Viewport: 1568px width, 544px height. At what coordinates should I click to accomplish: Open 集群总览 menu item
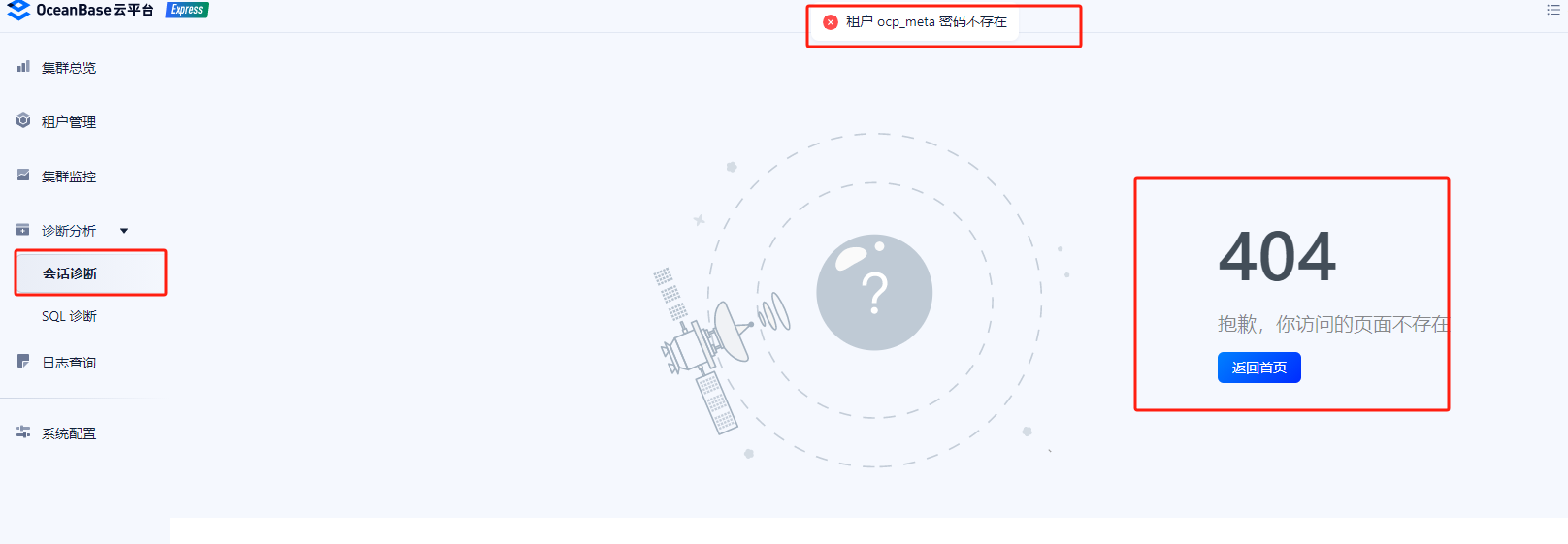point(69,68)
